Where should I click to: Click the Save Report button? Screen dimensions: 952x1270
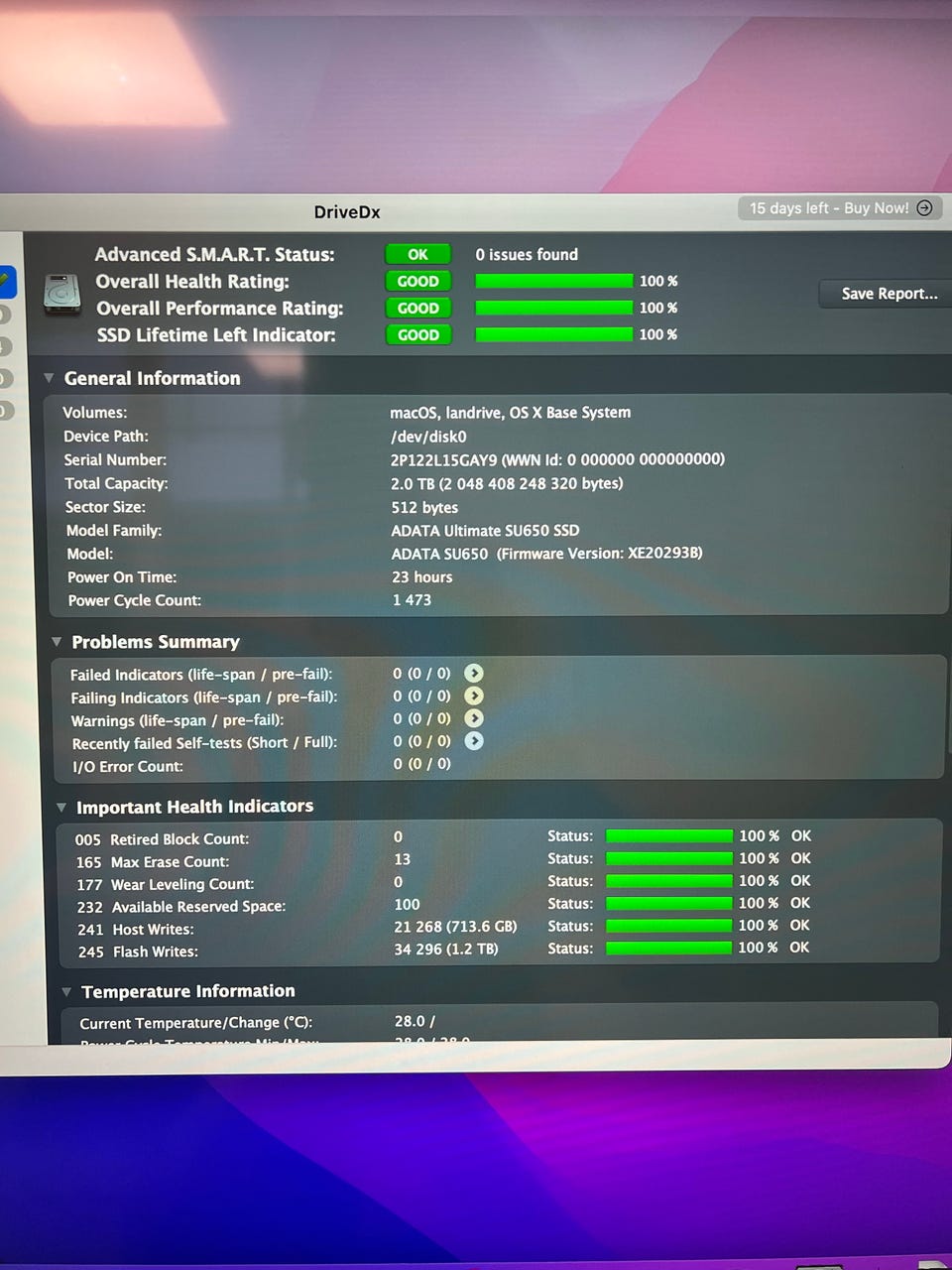tap(888, 294)
